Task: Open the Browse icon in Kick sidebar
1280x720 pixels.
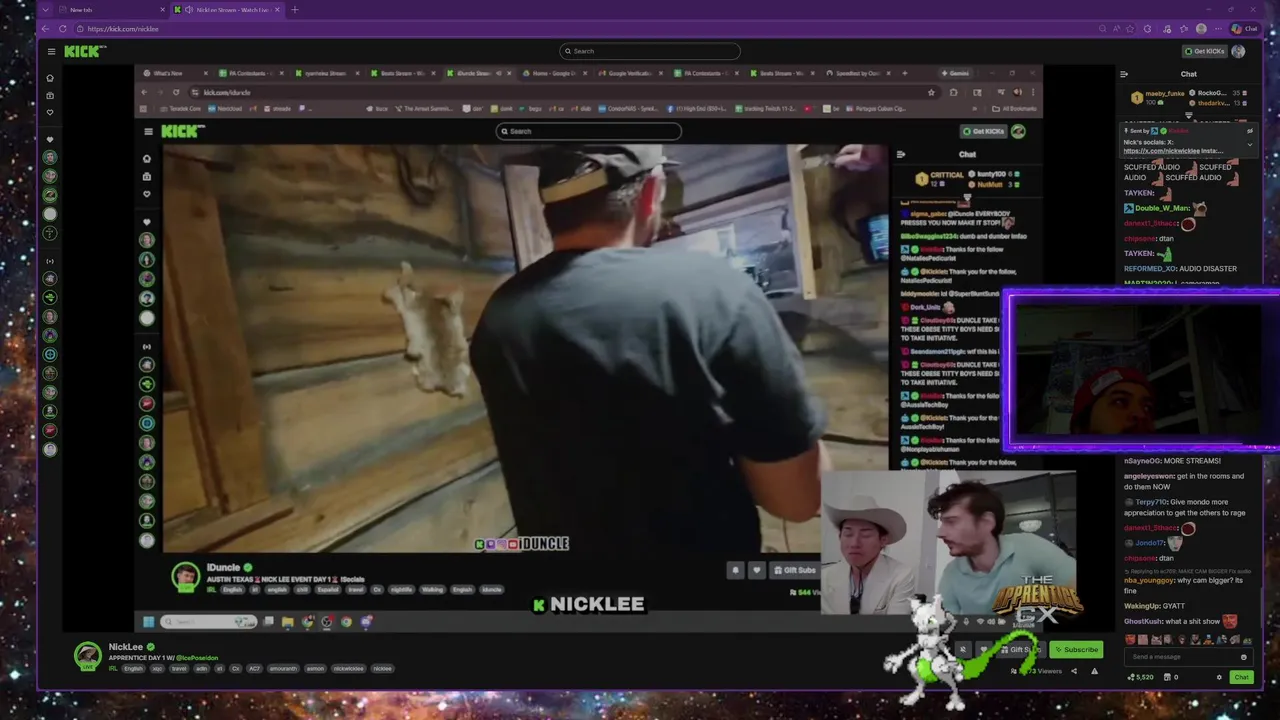Action: point(50,95)
